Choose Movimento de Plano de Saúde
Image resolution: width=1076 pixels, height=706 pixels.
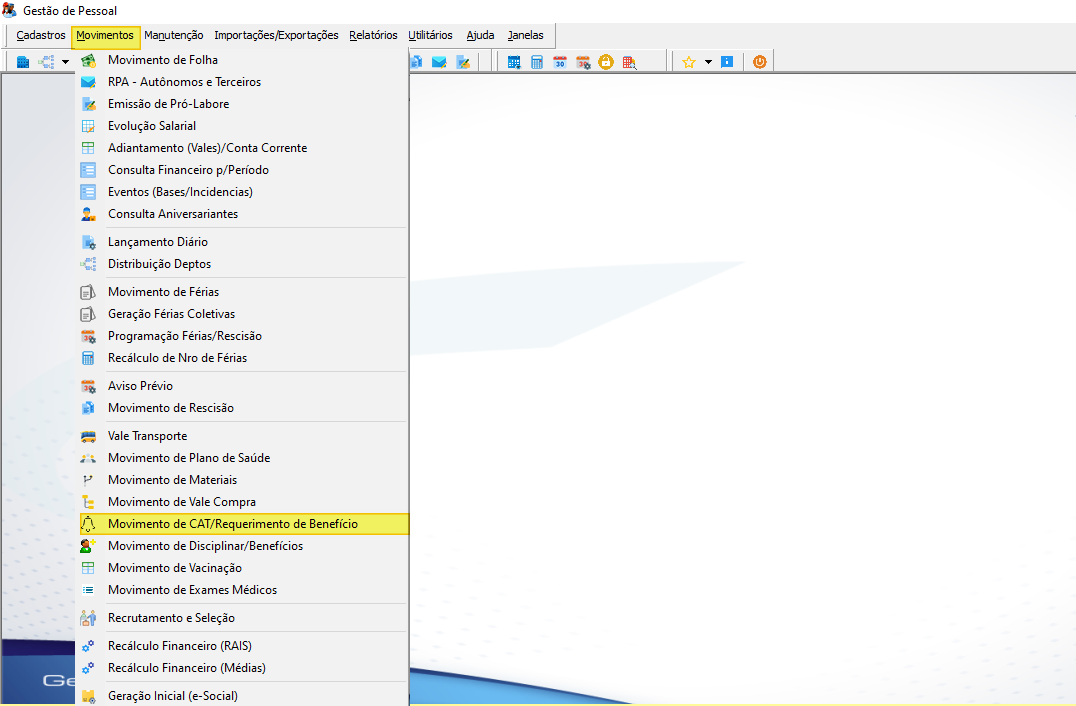243,458
